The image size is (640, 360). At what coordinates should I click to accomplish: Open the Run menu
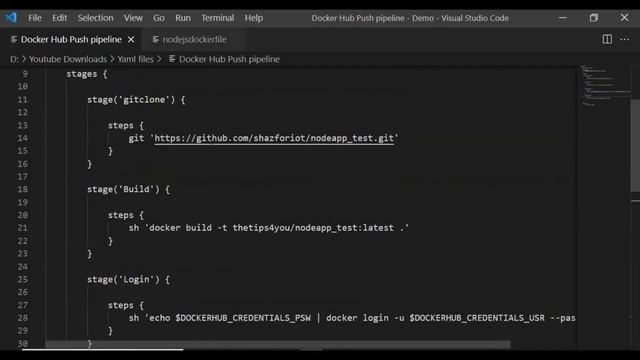[x=183, y=18]
